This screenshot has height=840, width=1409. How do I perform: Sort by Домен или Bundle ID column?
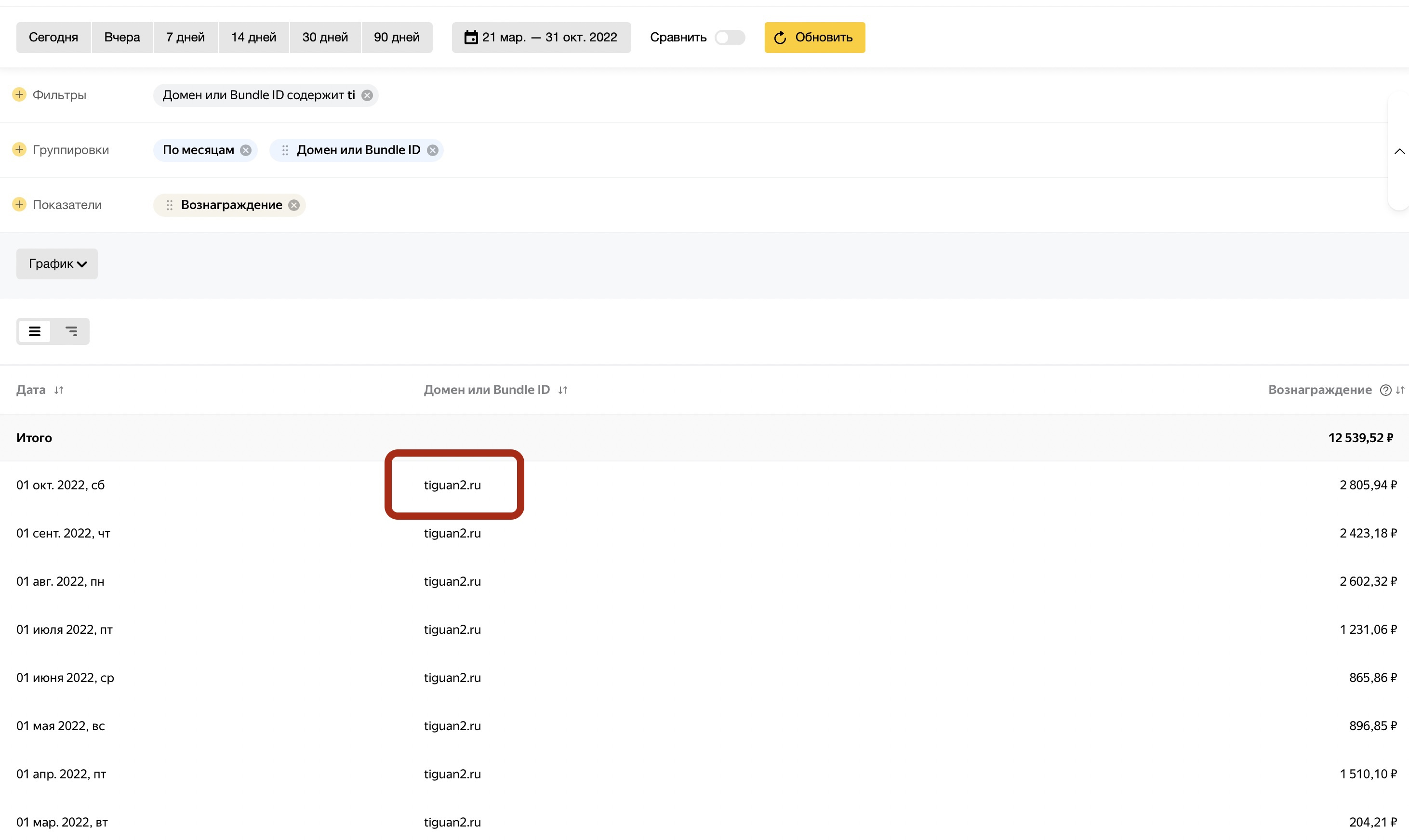(x=562, y=390)
